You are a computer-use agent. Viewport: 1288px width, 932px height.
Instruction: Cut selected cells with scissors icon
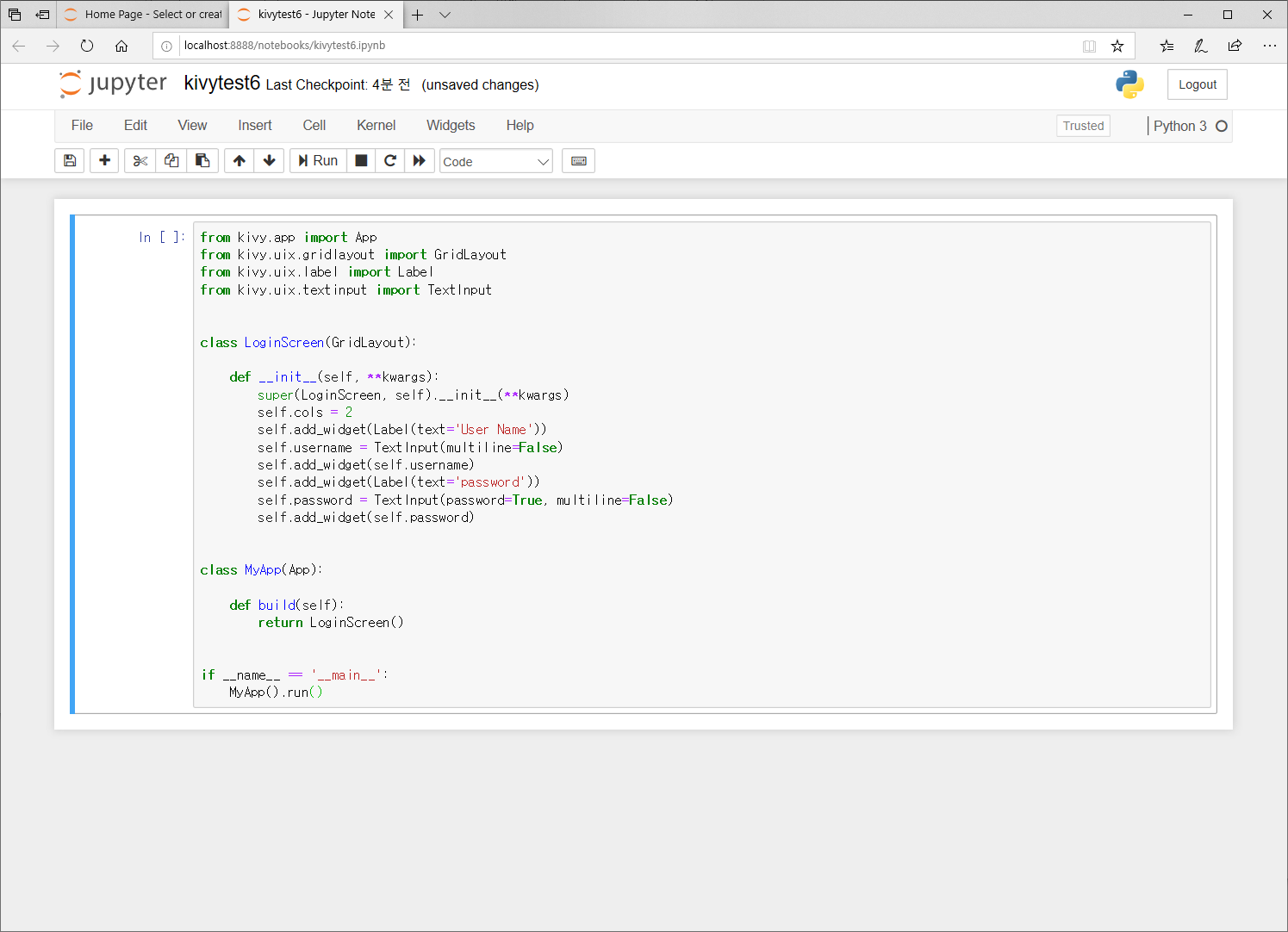pyautogui.click(x=140, y=161)
